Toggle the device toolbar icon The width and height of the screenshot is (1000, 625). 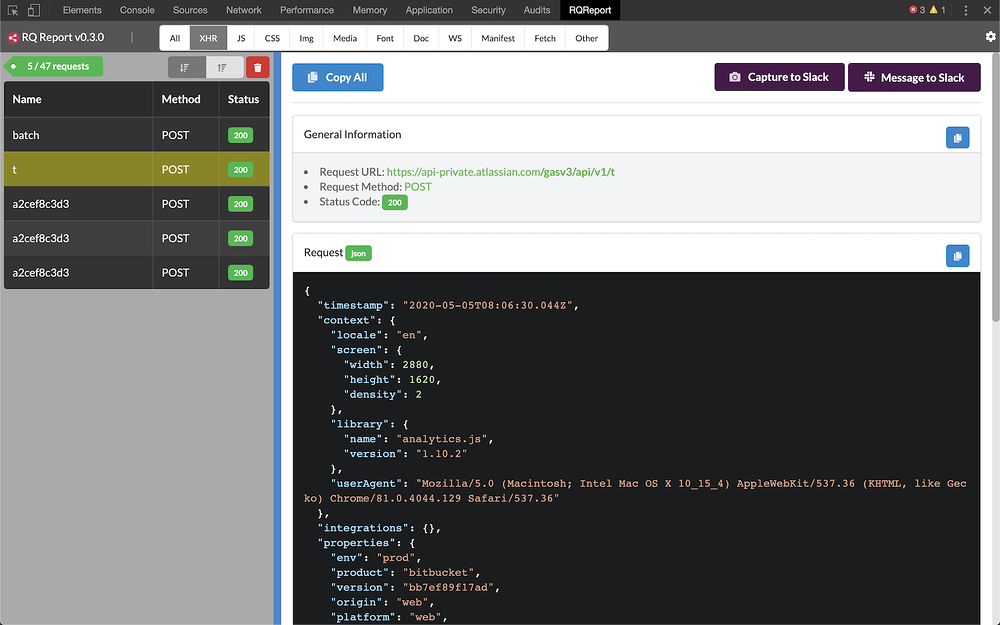[34, 10]
